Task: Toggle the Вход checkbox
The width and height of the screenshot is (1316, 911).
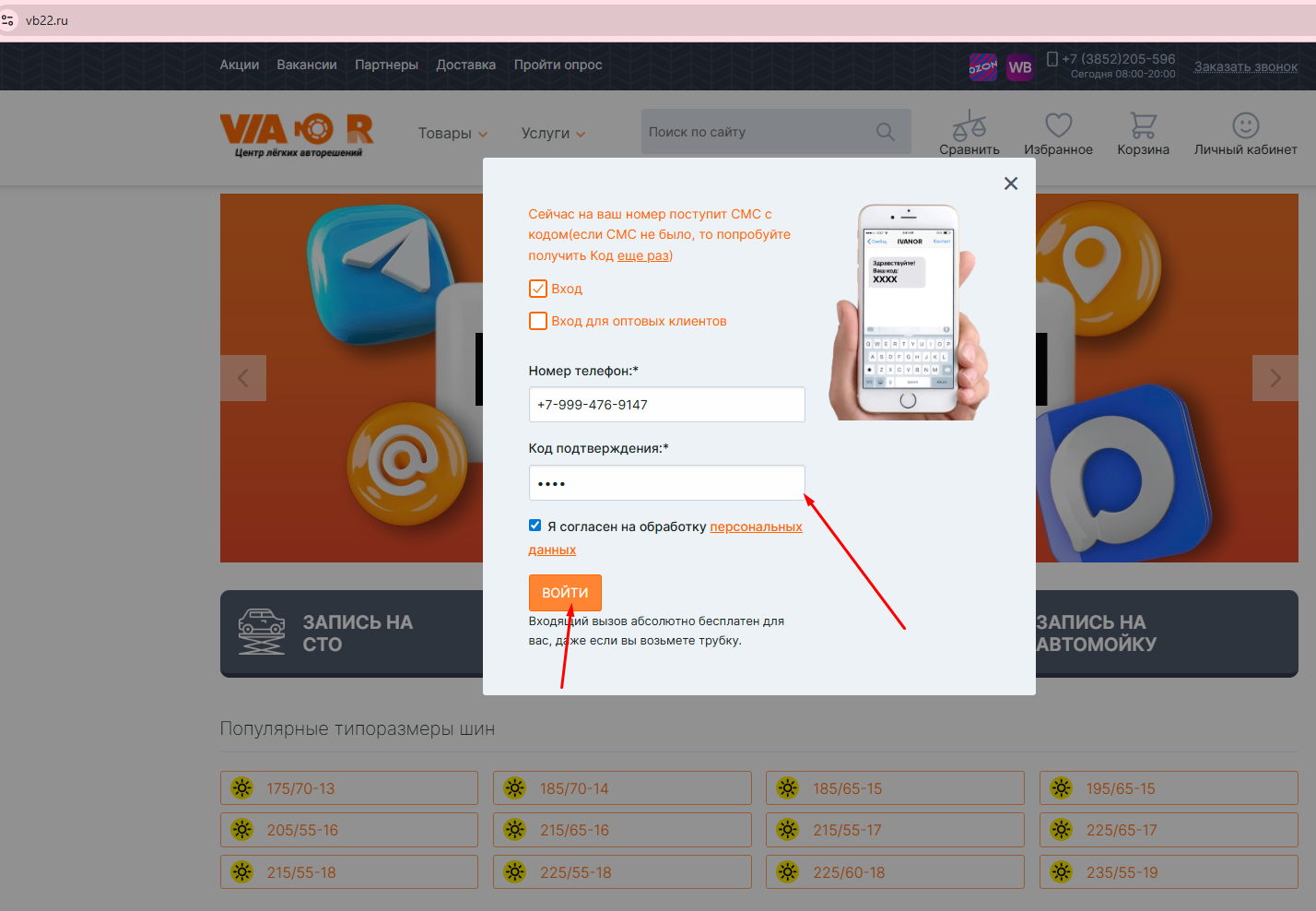Action: click(538, 289)
